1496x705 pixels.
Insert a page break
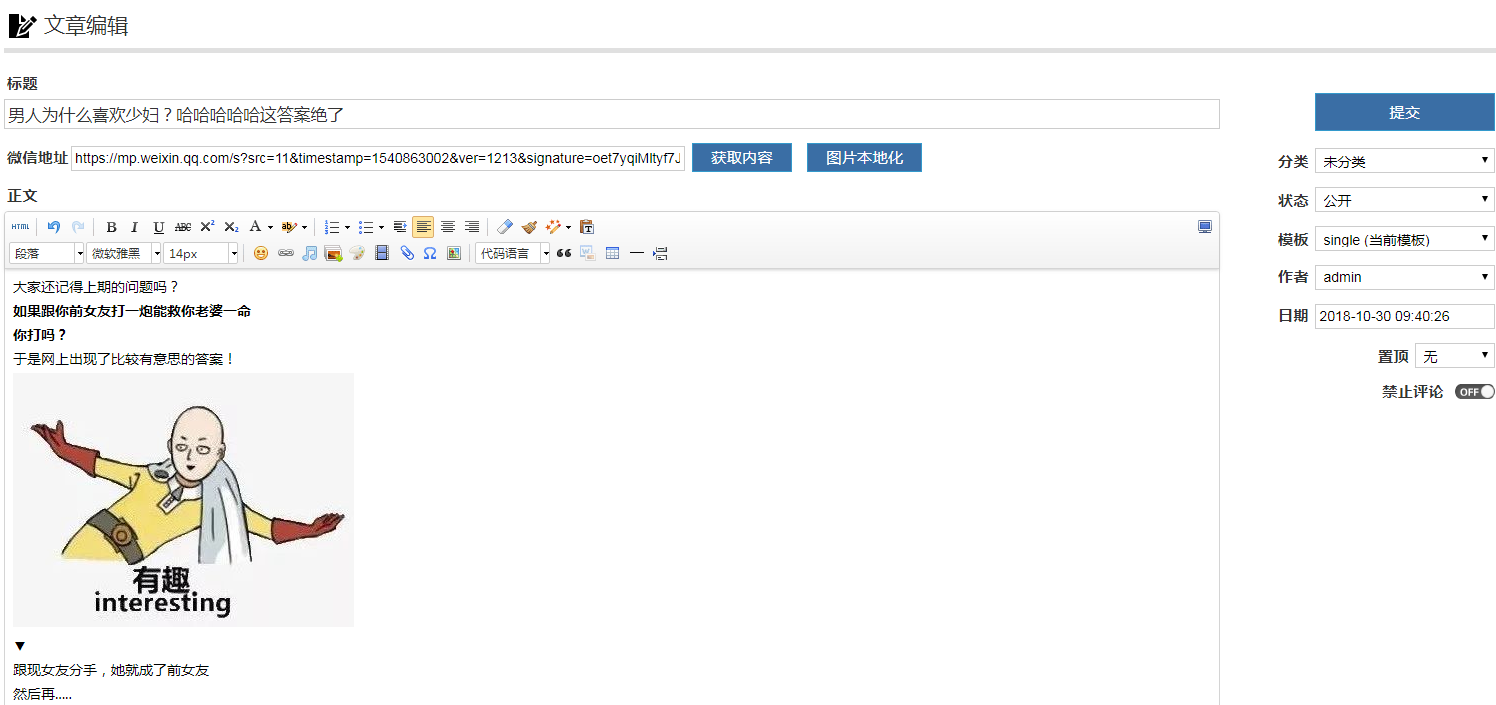(x=660, y=253)
